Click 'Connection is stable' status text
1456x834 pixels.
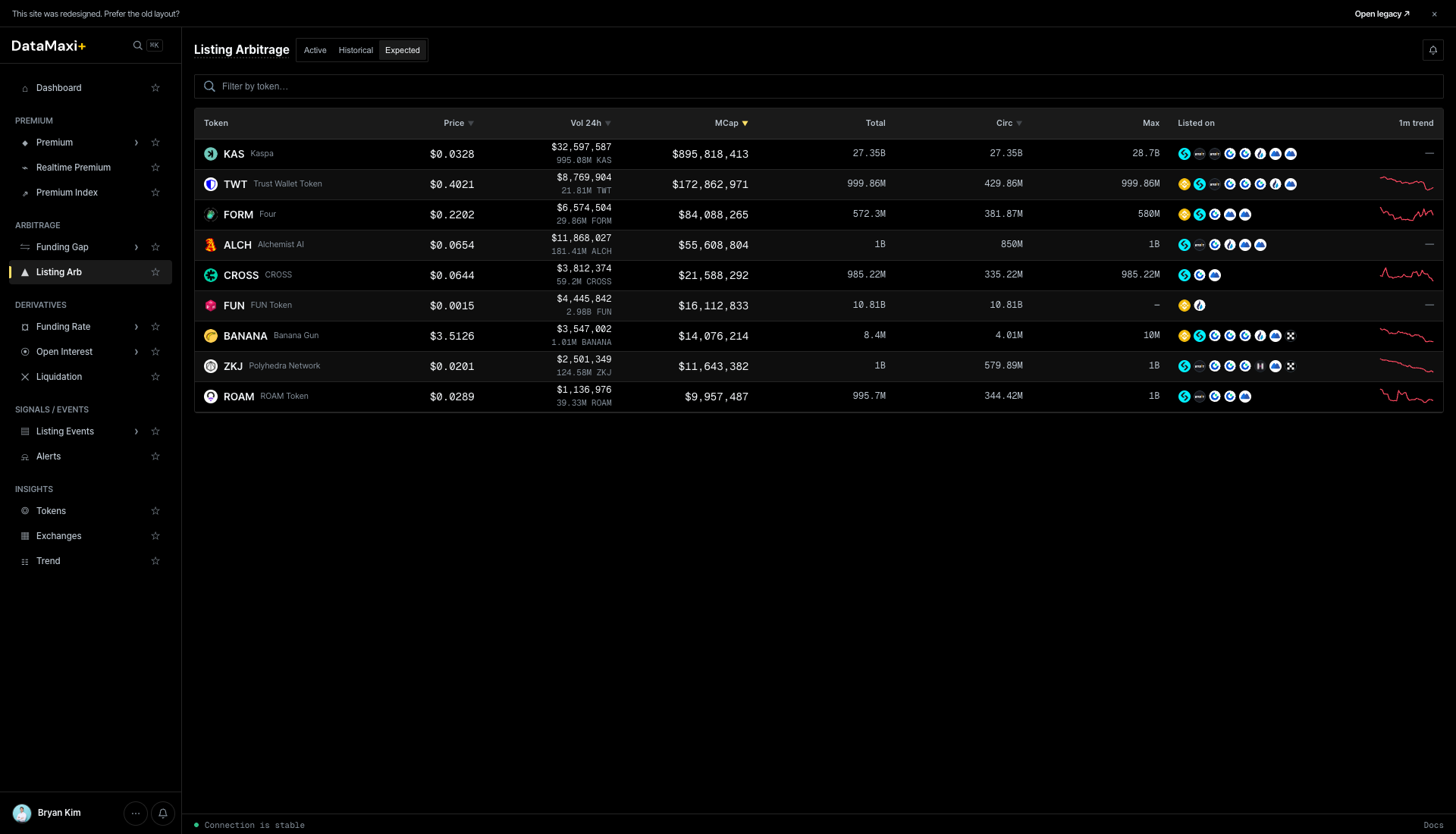coord(254,825)
